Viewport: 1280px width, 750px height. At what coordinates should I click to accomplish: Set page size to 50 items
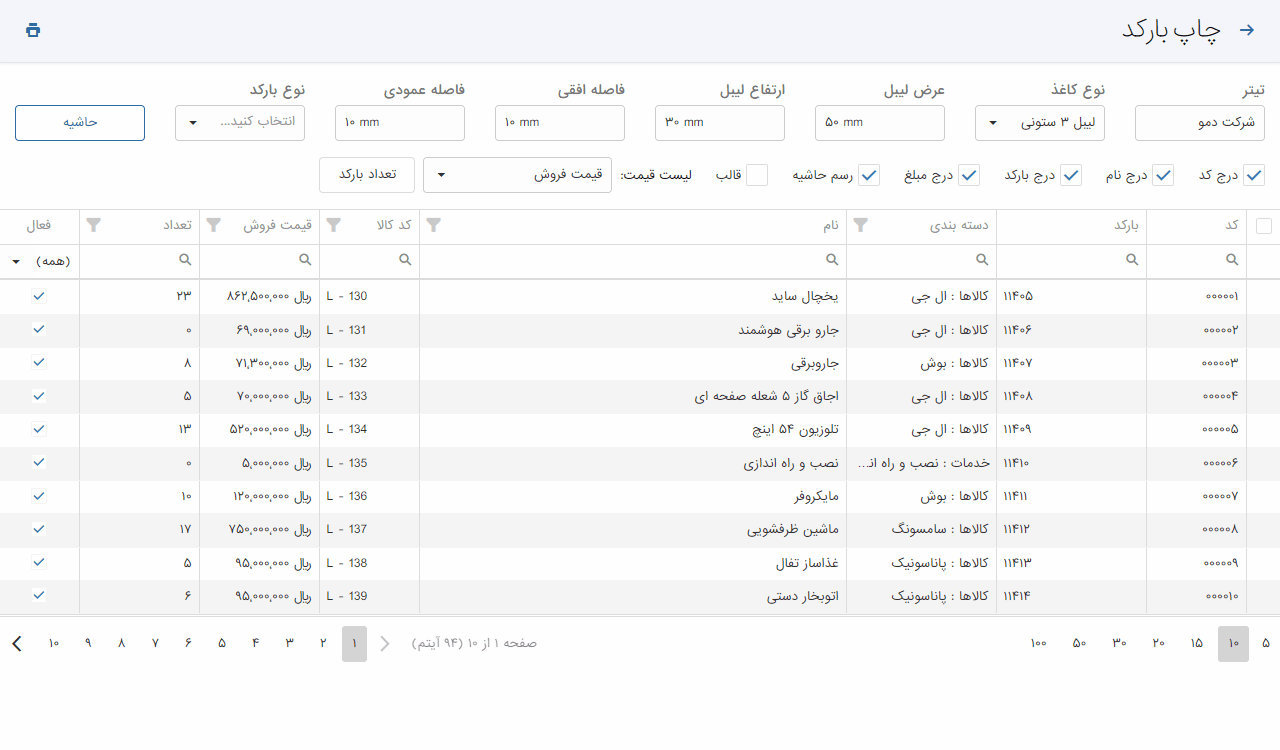click(x=1079, y=643)
